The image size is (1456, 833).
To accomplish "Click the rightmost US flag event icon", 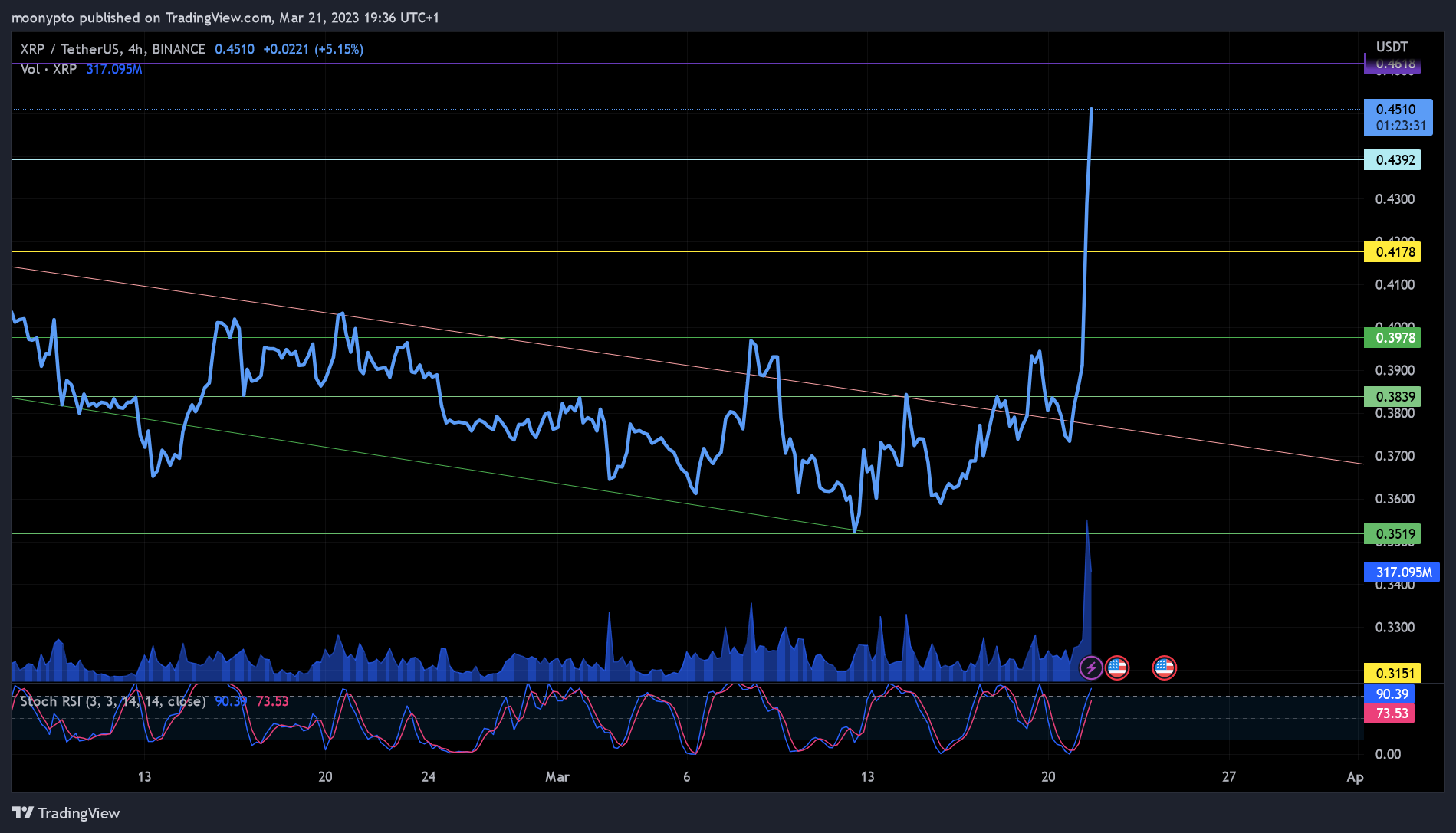I will coord(1164,667).
